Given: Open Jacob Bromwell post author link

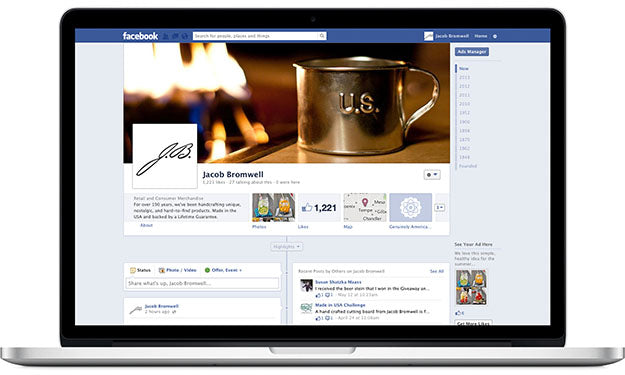Looking at the screenshot, I should tap(161, 306).
